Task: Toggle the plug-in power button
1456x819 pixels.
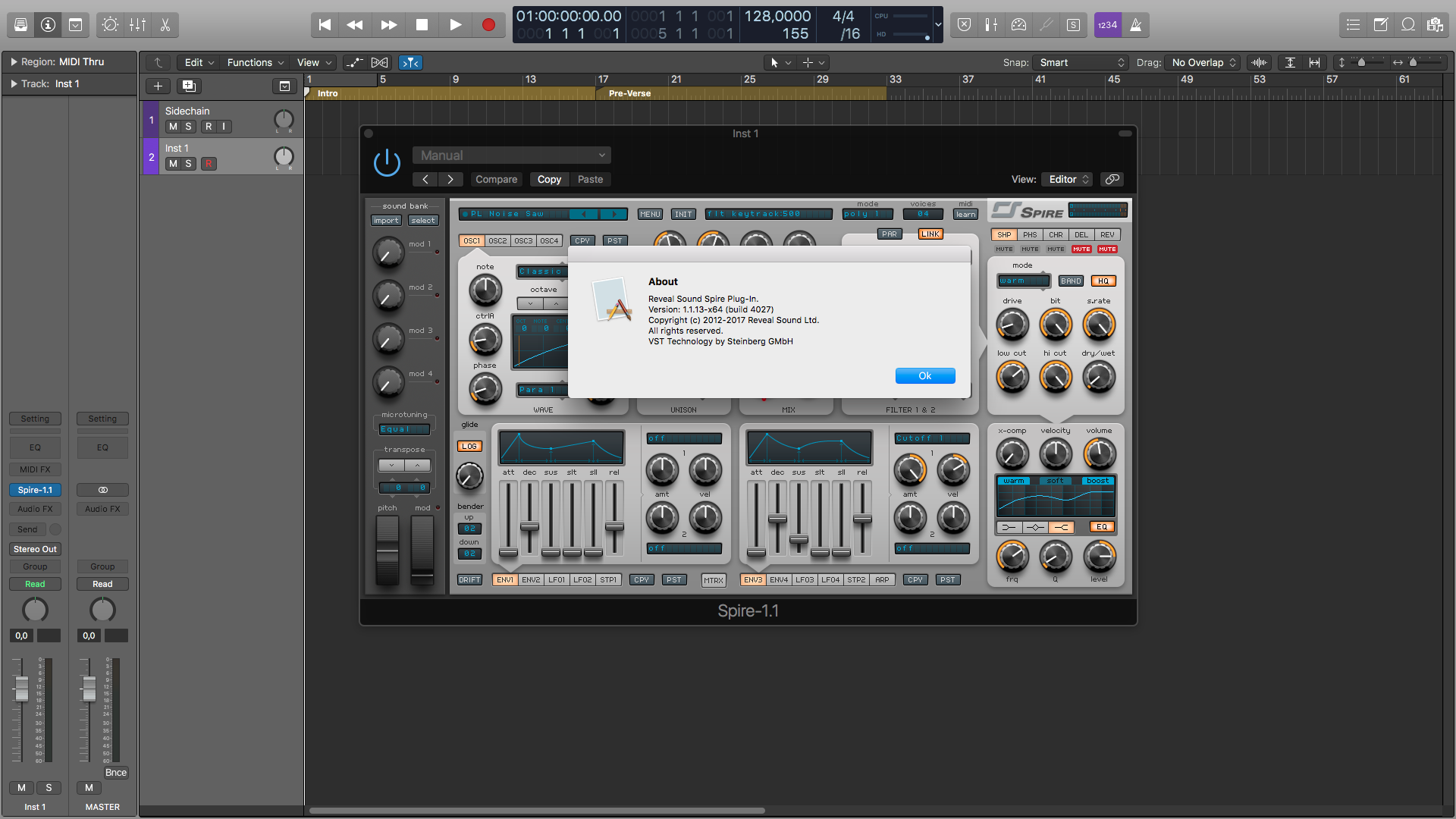Action: (x=387, y=162)
